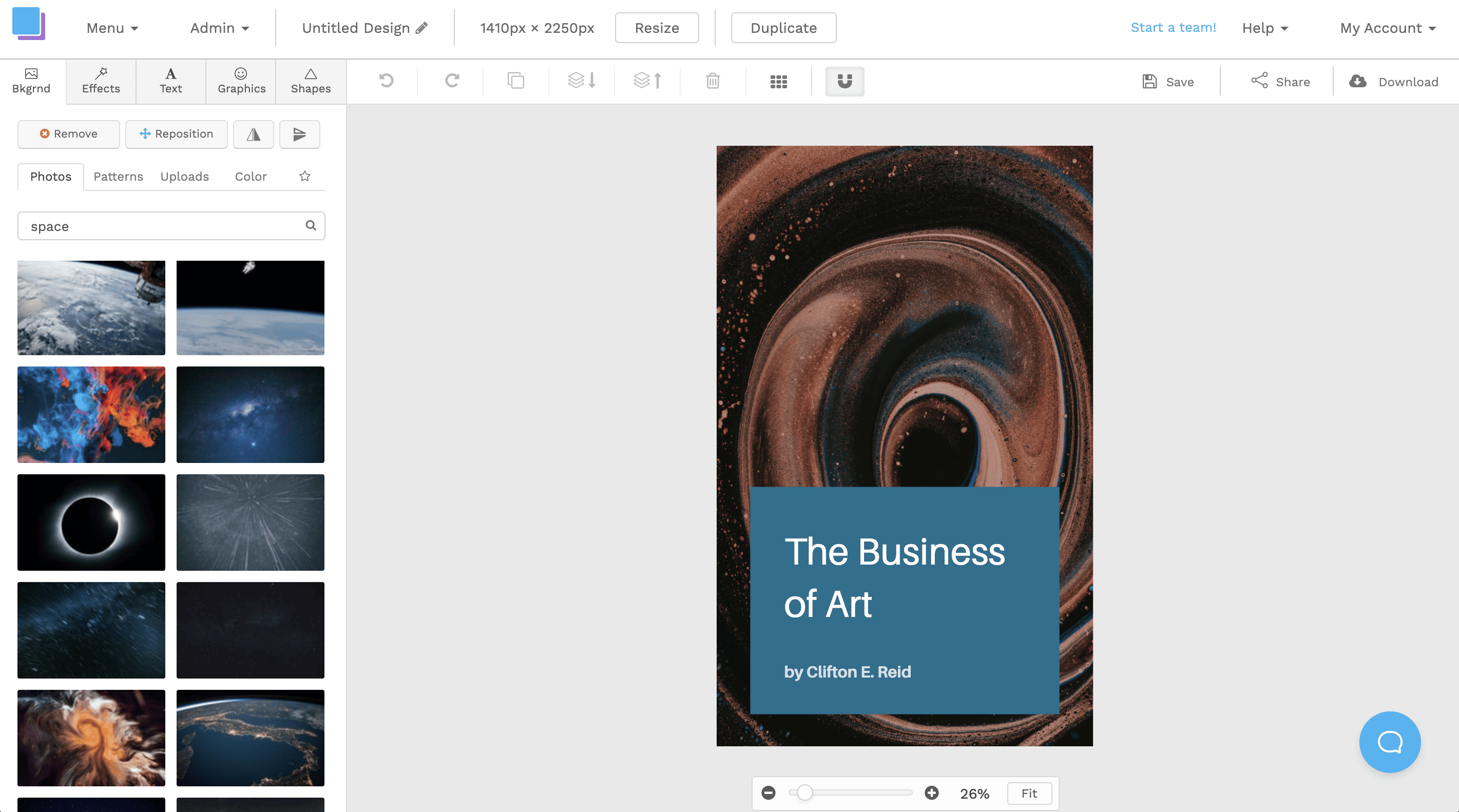Click the undo arrow icon
Image resolution: width=1459 pixels, height=812 pixels.
(x=386, y=81)
